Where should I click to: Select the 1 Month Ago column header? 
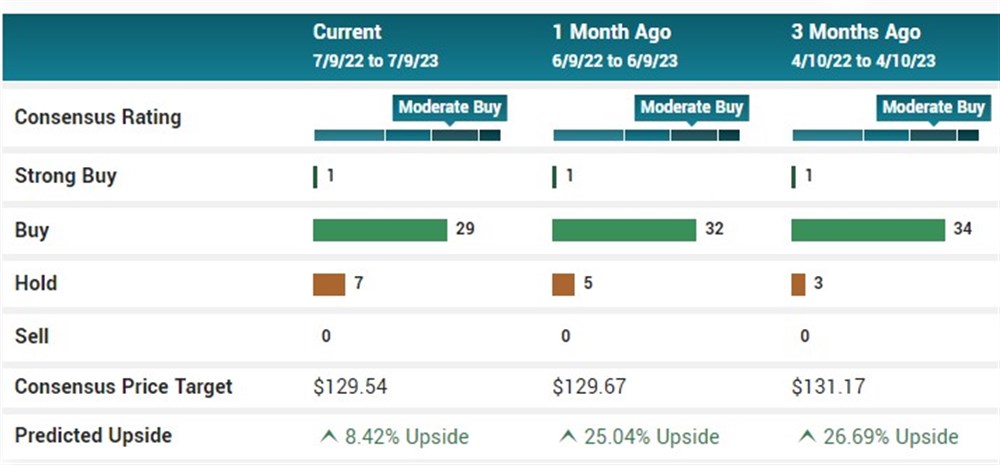coord(611,33)
